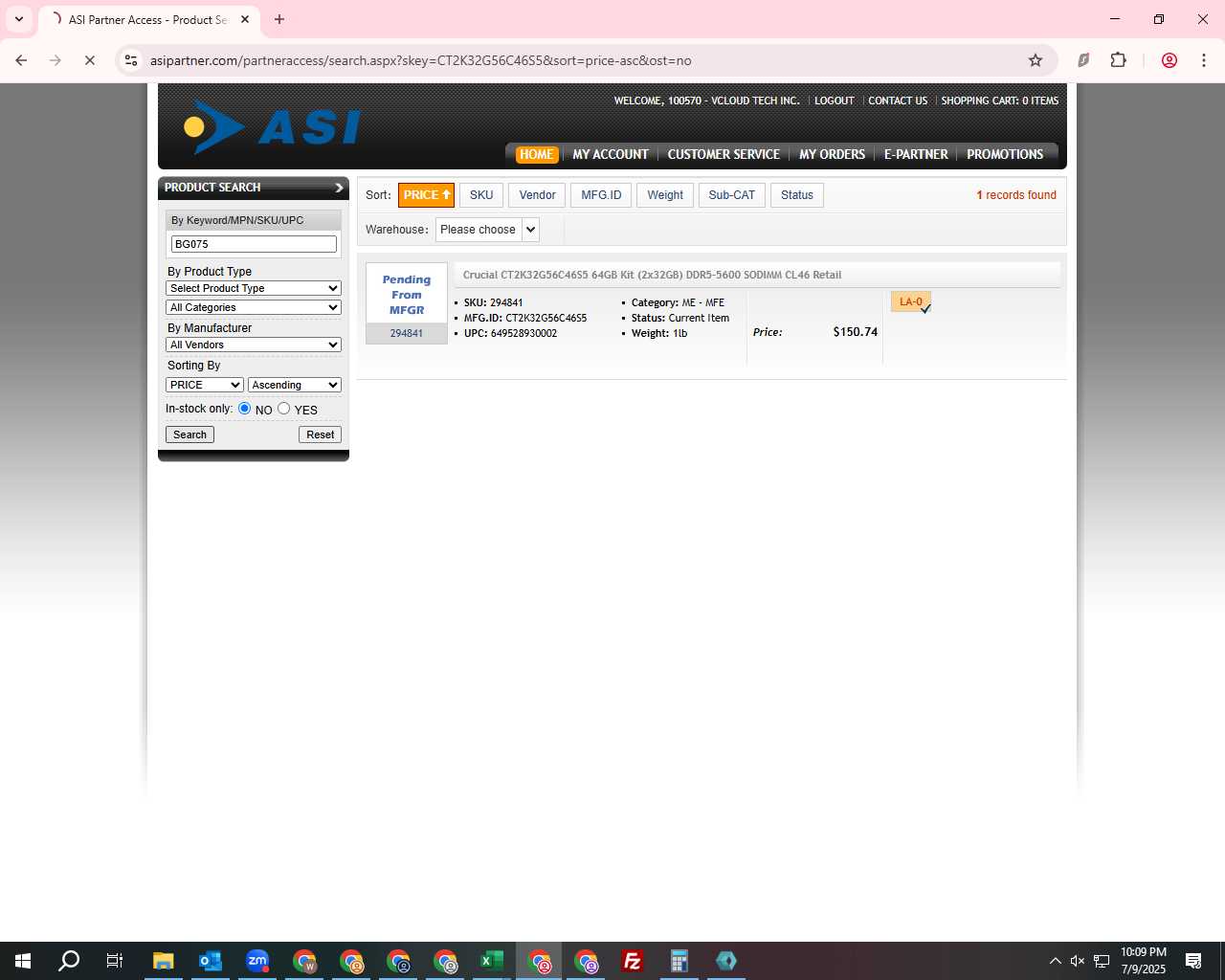The image size is (1225, 980).
Task: Click the volume muted tray icon
Action: point(1078,961)
